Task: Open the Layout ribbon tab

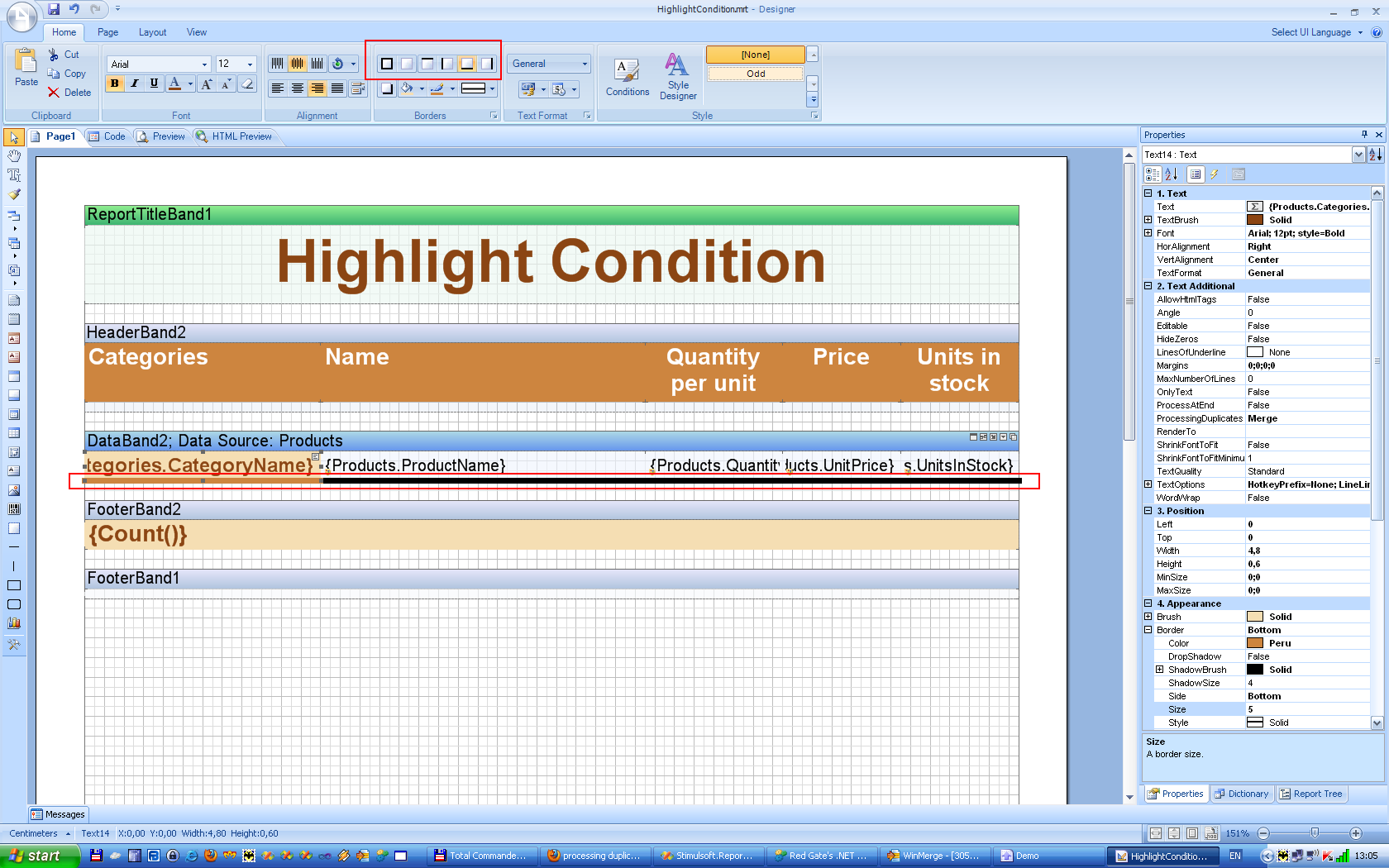Action: (x=152, y=32)
